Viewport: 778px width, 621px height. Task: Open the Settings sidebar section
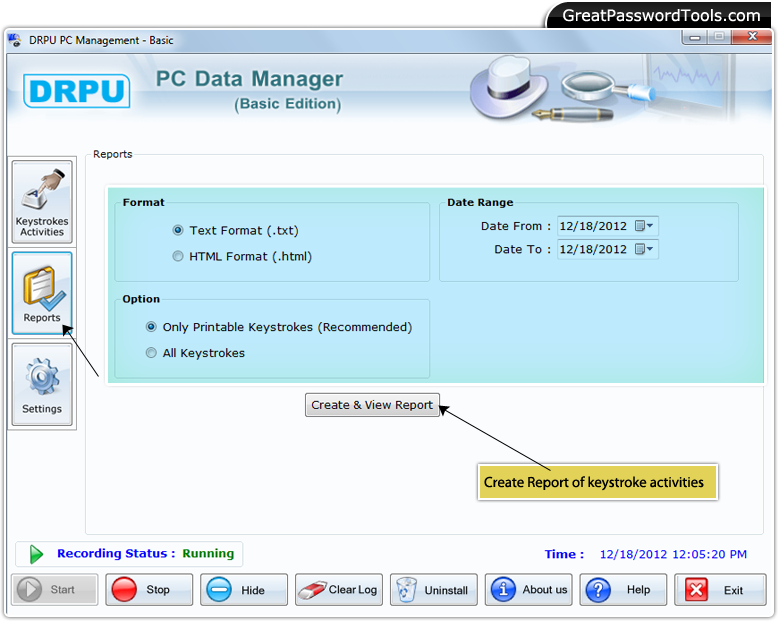(x=42, y=384)
